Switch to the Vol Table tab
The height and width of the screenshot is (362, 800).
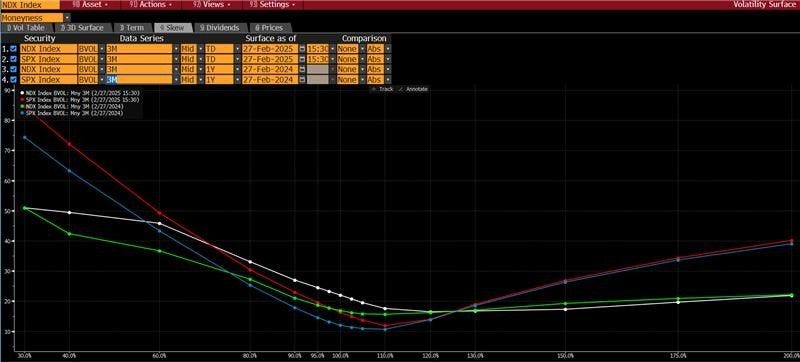coord(26,28)
